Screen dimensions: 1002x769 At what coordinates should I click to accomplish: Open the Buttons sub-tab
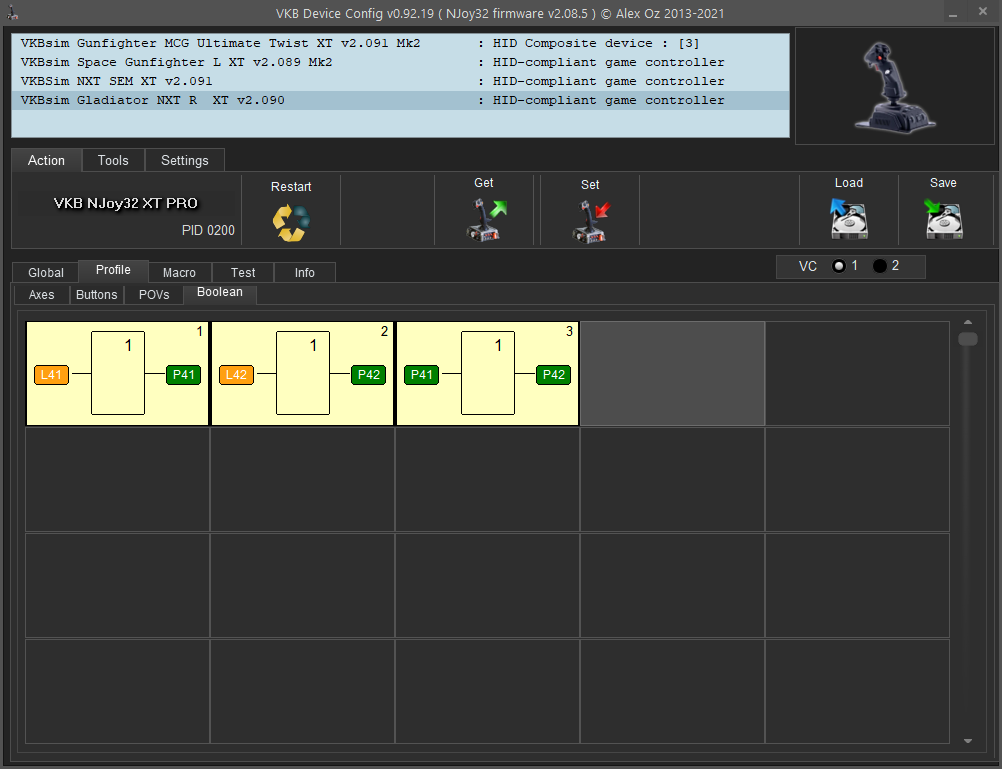tap(96, 295)
